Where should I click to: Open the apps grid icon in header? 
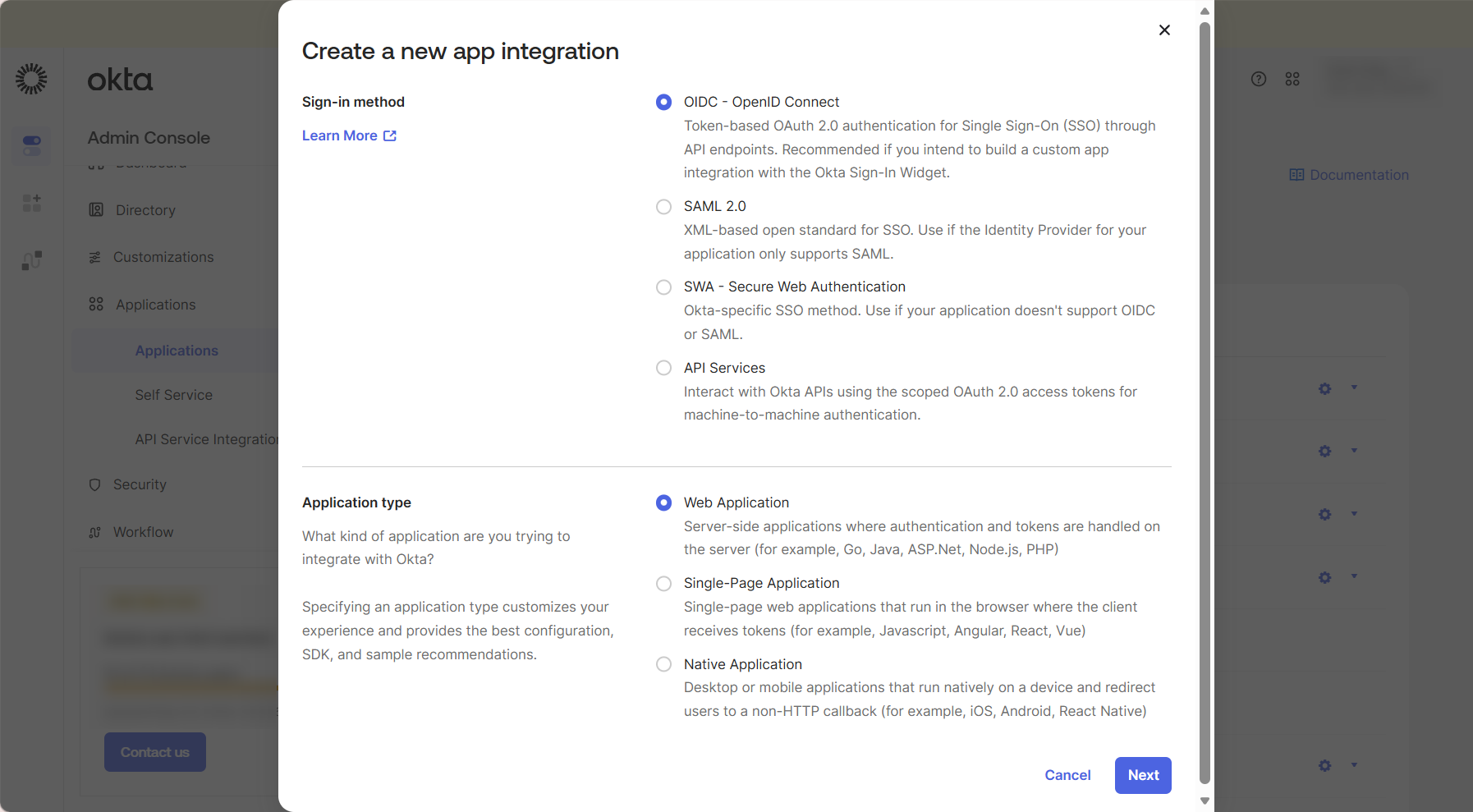[1292, 79]
